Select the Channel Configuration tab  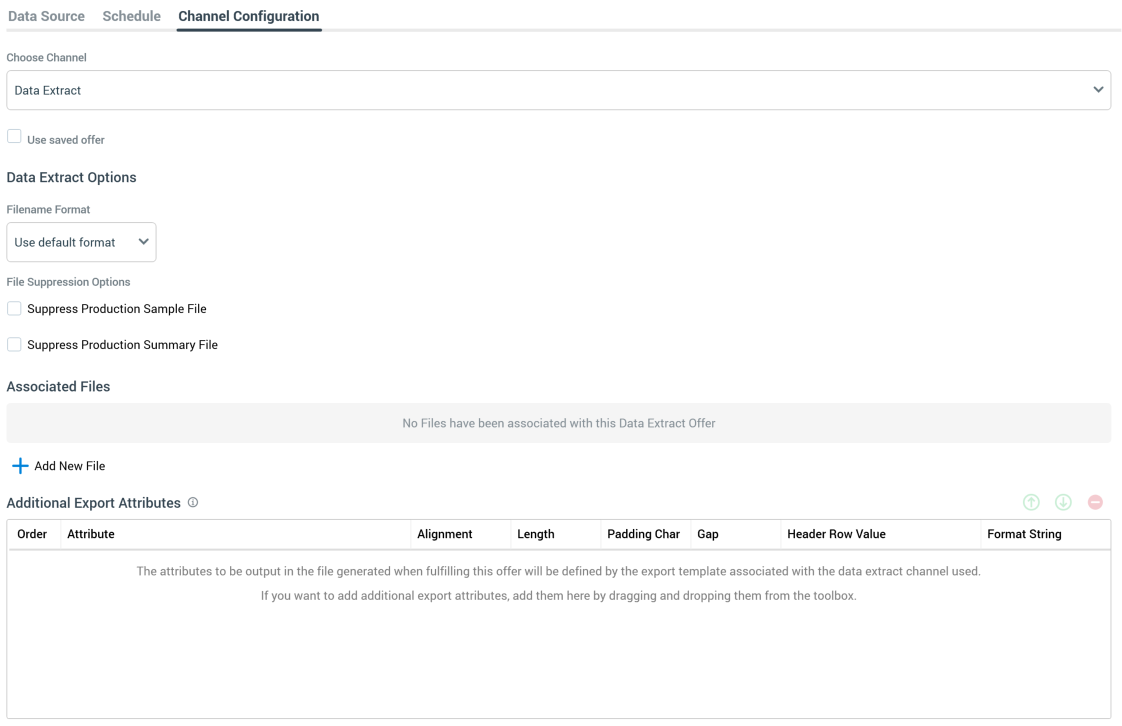click(248, 16)
